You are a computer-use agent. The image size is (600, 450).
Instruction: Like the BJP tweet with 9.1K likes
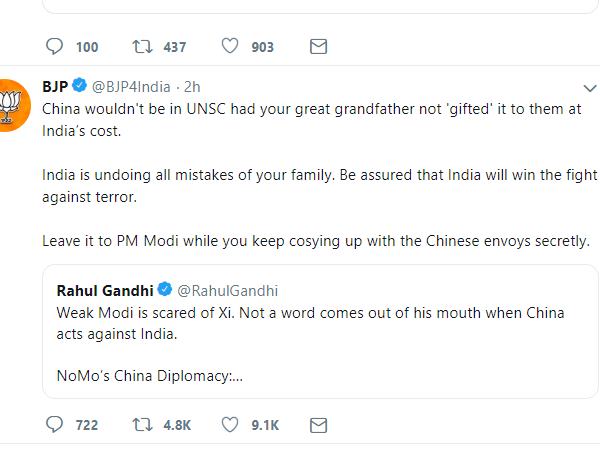[230, 424]
